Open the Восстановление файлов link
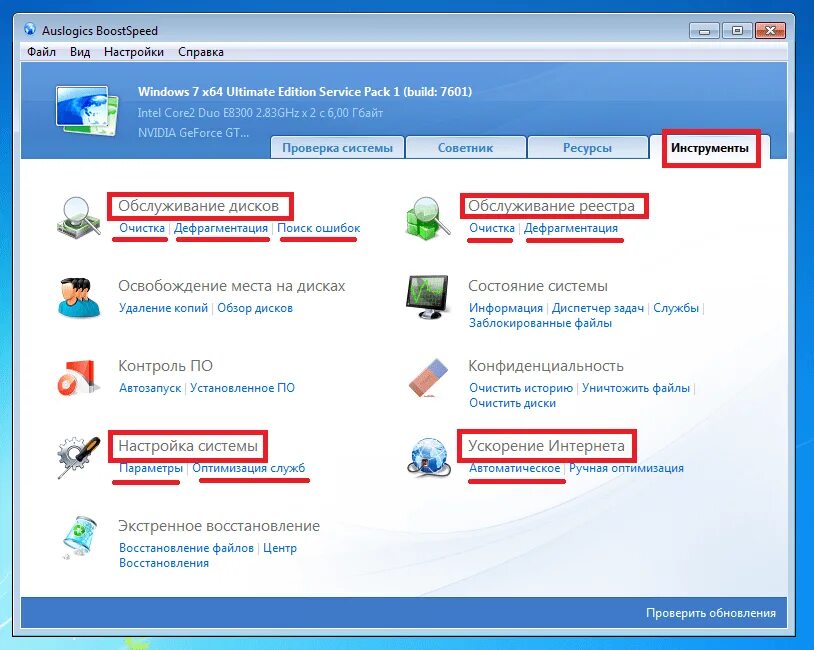 click(x=186, y=548)
